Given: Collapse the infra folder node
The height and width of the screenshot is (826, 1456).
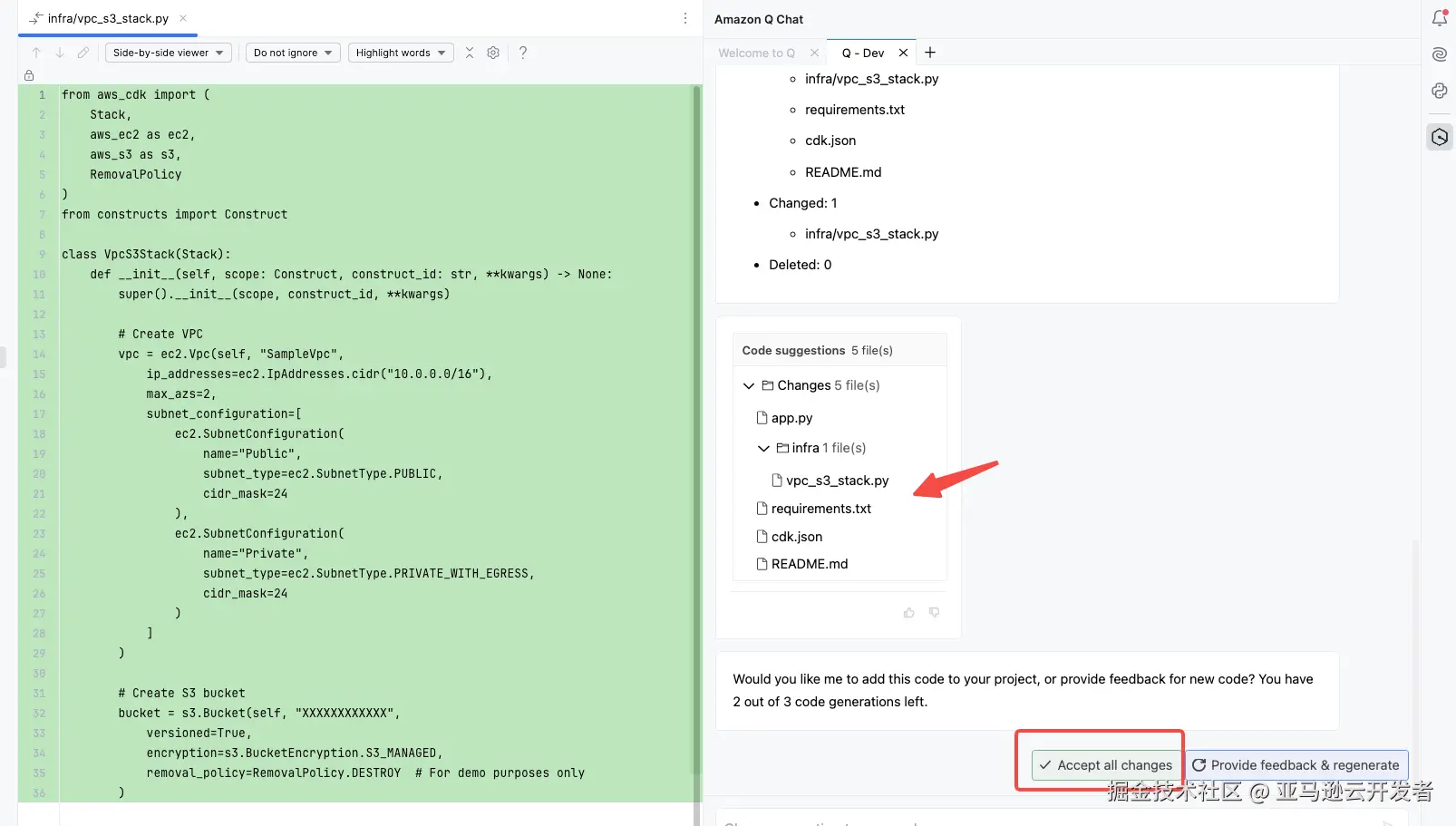Looking at the screenshot, I should click(763, 448).
